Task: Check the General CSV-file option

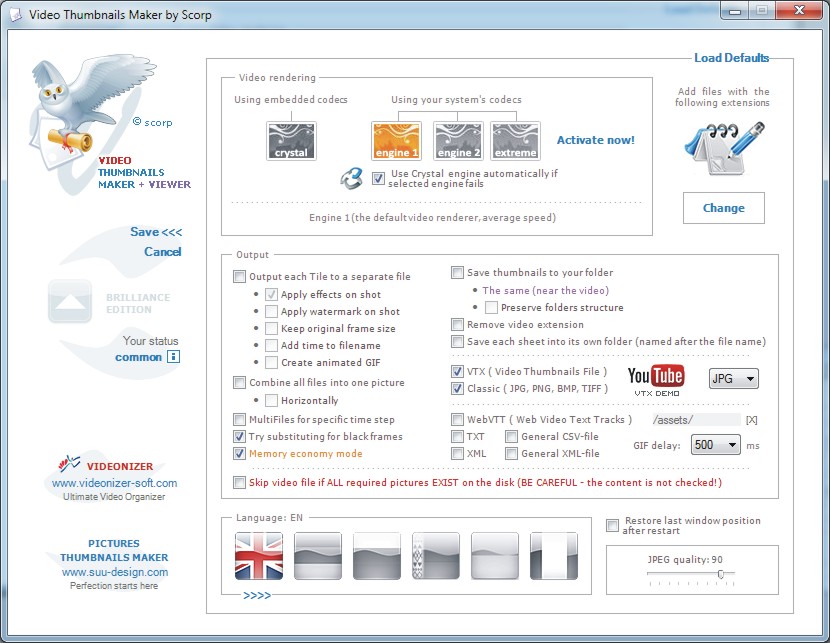Action: (511, 437)
